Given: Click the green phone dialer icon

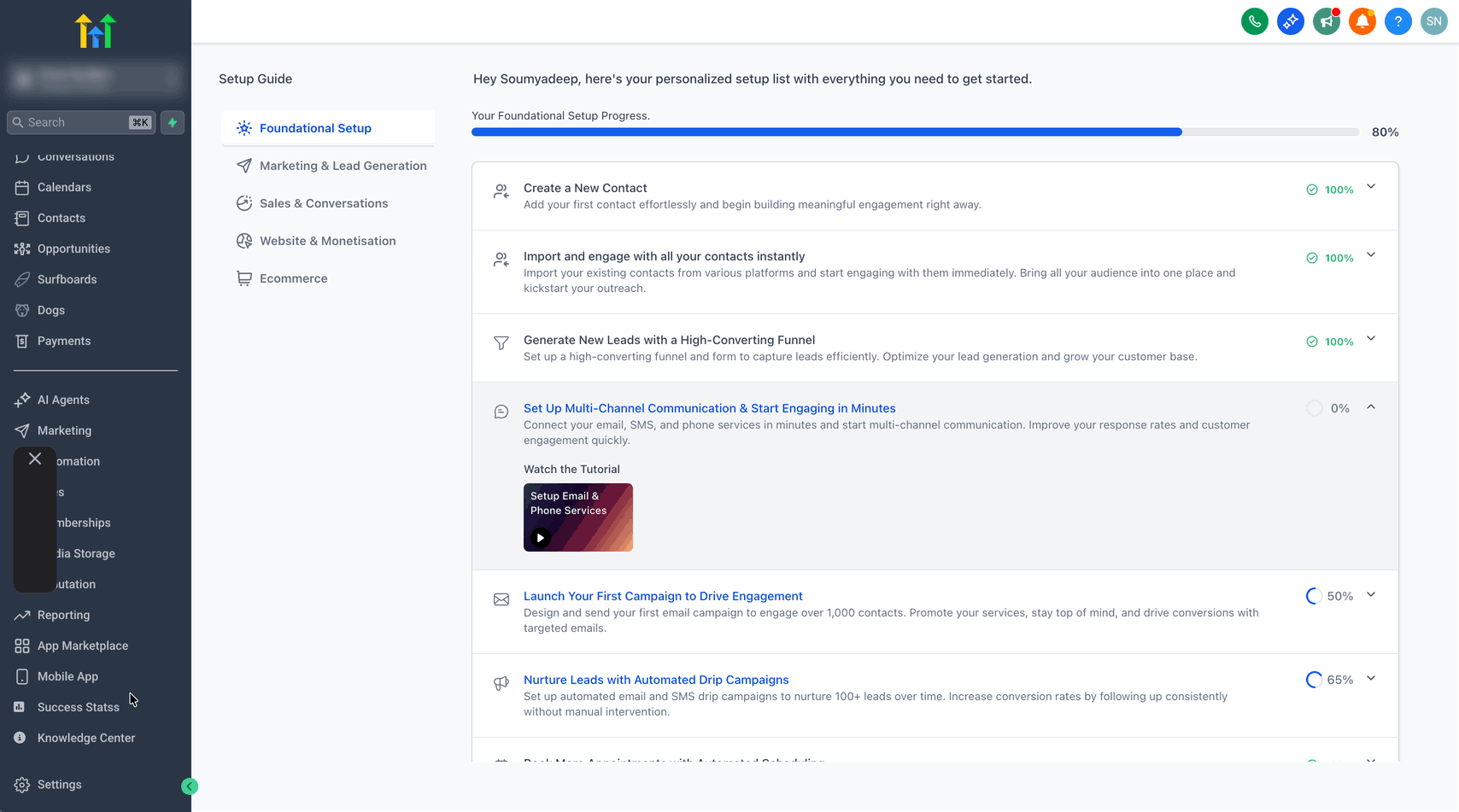Looking at the screenshot, I should (1254, 21).
